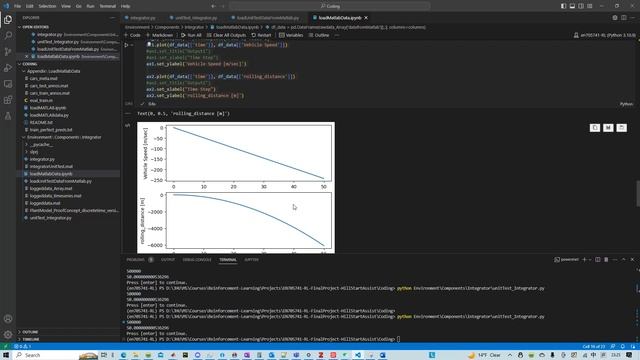Click the Save plot icon over the plot
Viewport: 640px width, 360px height.
pos(621,128)
